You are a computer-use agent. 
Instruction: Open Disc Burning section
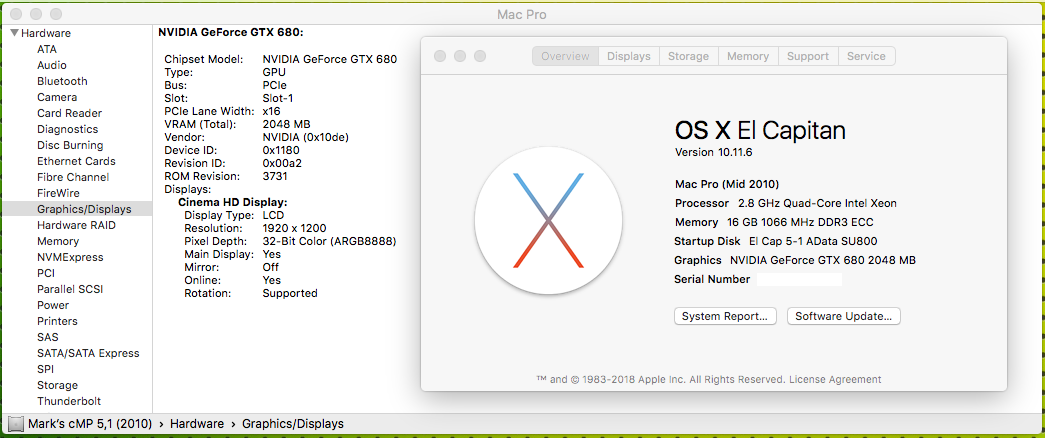click(x=70, y=145)
